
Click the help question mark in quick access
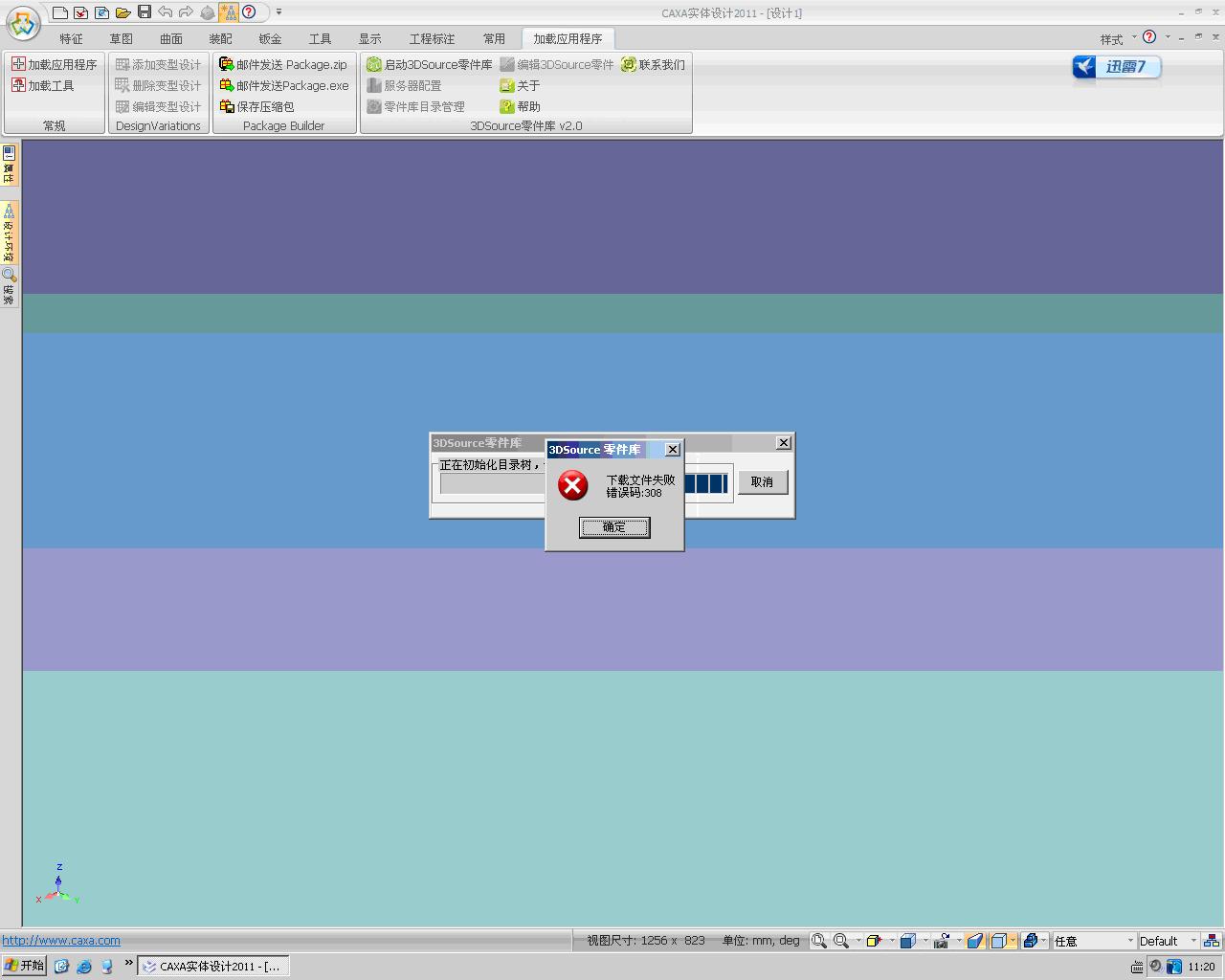(249, 11)
